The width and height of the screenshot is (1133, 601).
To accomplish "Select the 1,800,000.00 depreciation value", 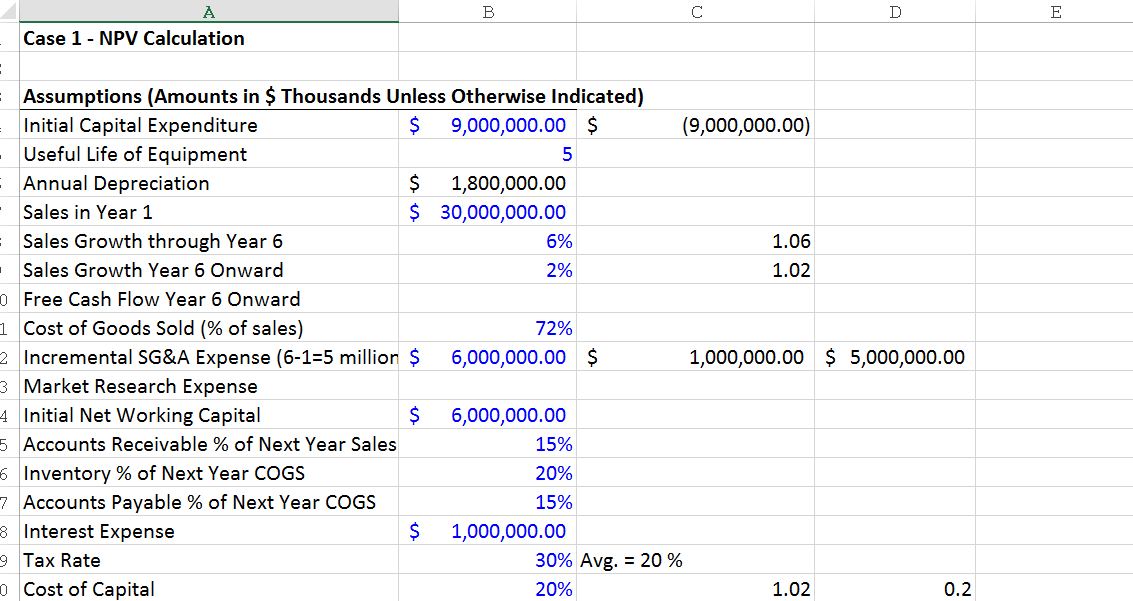I will tap(488, 183).
